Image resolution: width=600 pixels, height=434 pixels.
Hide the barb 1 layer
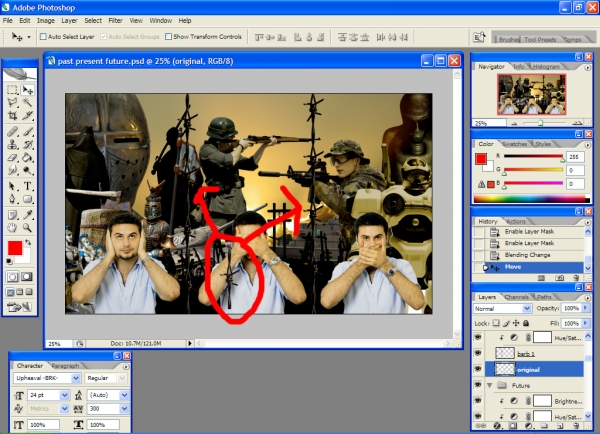point(478,353)
